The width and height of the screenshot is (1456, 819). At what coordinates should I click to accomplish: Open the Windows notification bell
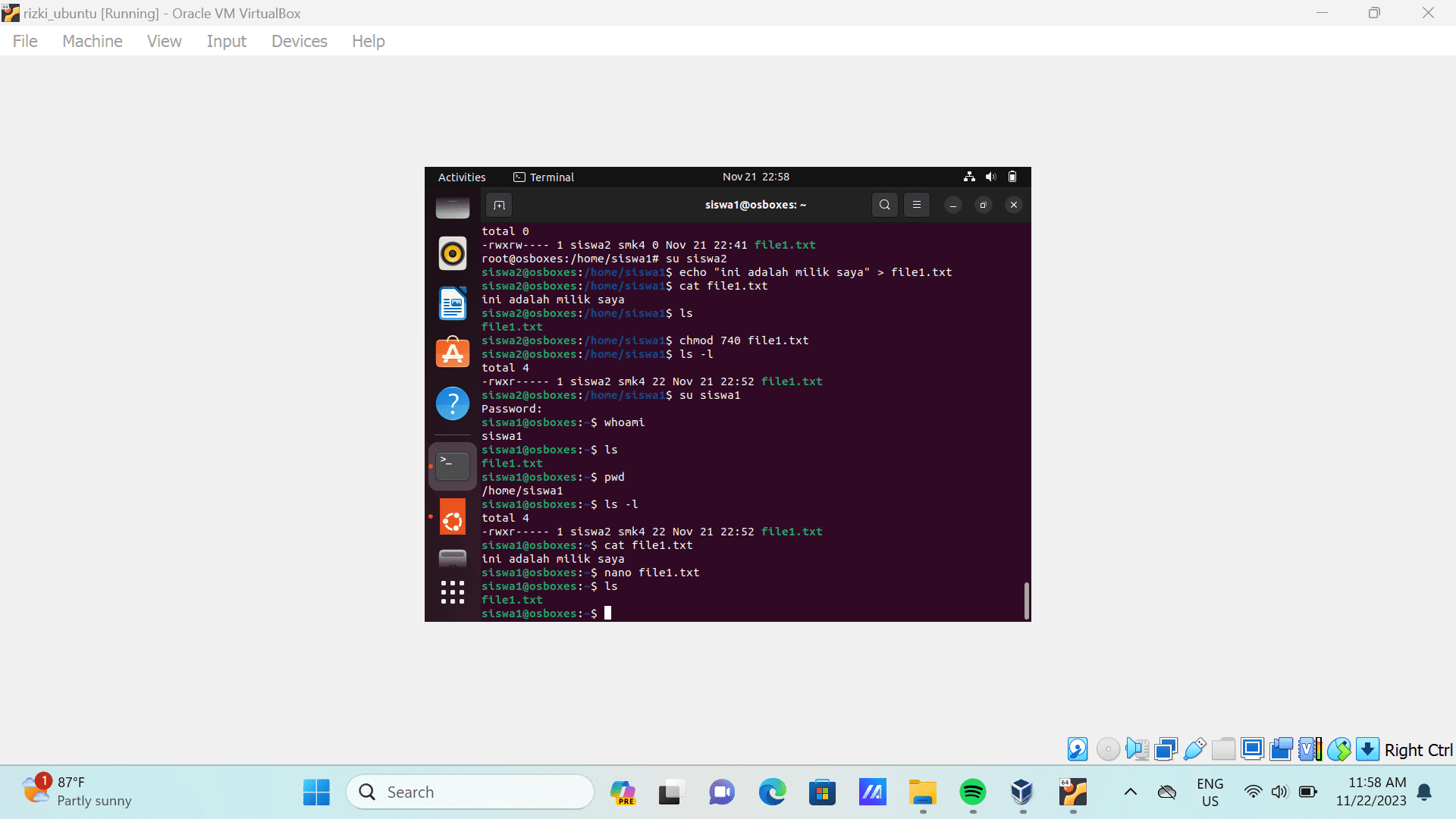[1425, 792]
